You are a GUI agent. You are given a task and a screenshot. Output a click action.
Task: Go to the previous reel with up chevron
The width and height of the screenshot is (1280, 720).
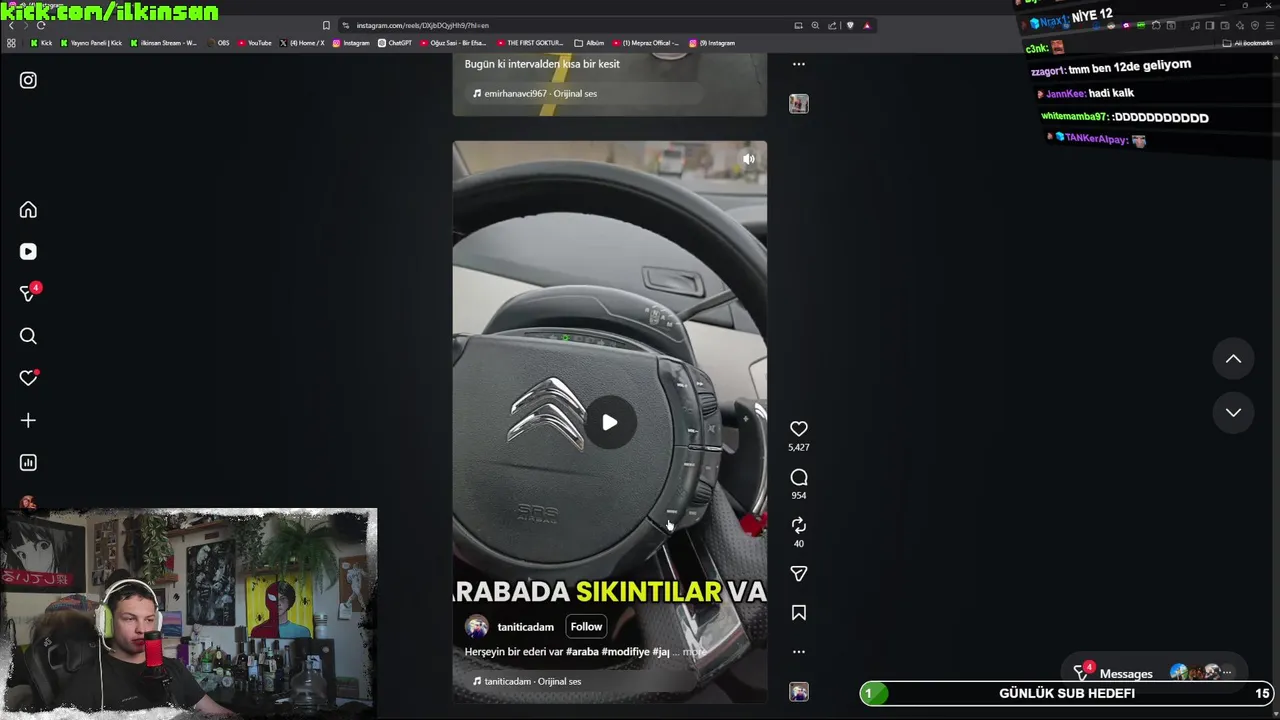(x=1233, y=359)
